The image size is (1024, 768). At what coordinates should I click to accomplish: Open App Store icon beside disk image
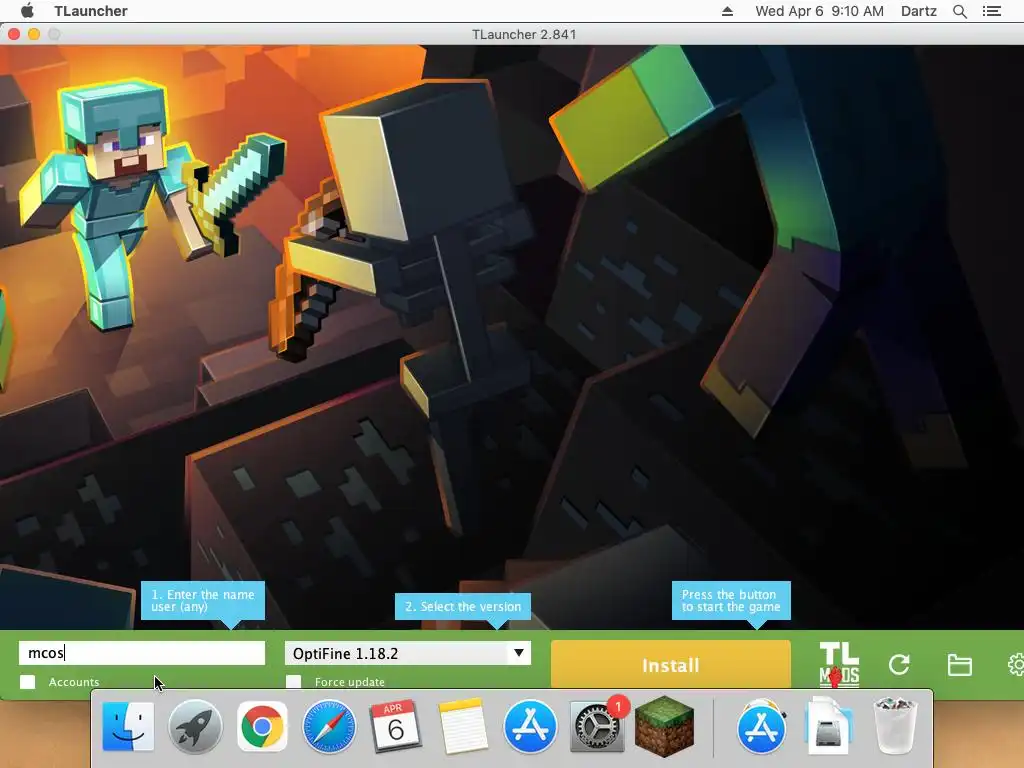pos(761,726)
